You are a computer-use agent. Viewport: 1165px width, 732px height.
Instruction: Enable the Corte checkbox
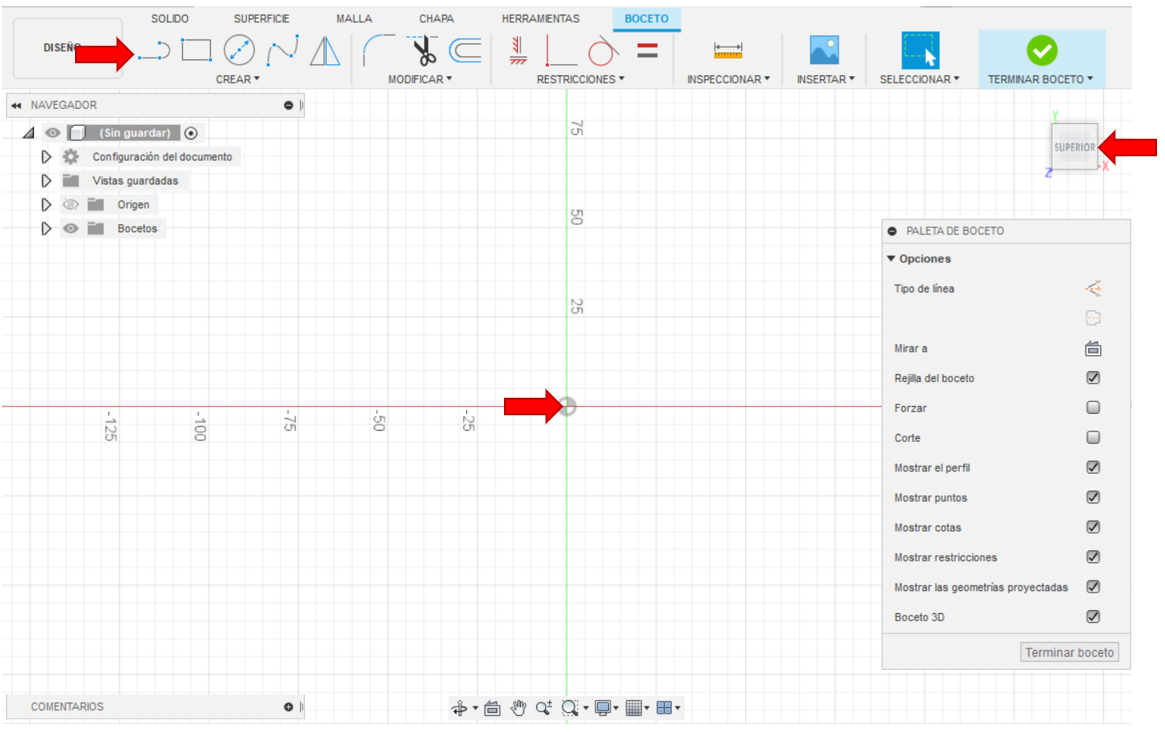pos(1092,437)
